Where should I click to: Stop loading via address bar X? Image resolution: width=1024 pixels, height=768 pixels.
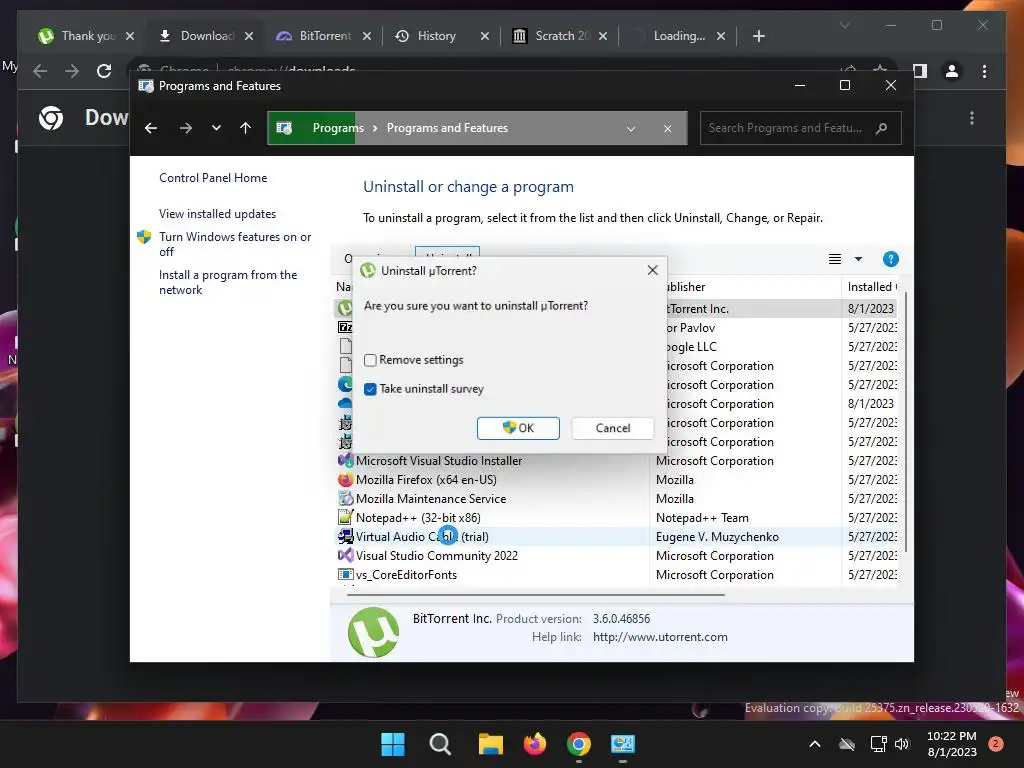point(667,129)
